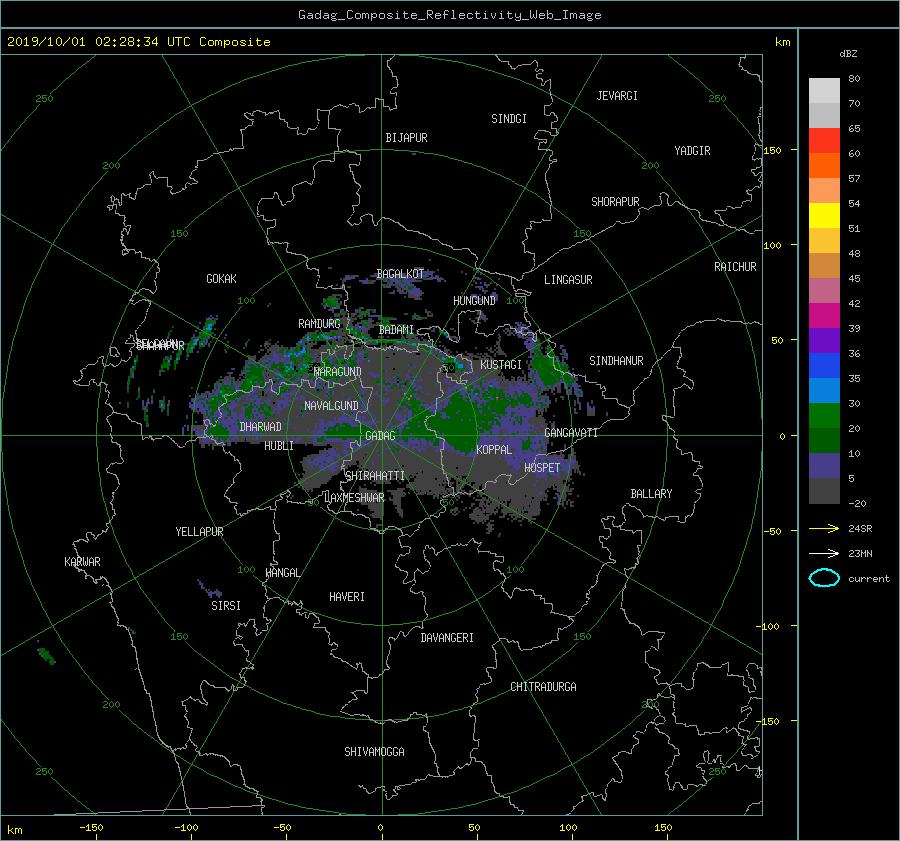900x841 pixels.
Task: Click the SIRSI label
Action: tap(226, 606)
